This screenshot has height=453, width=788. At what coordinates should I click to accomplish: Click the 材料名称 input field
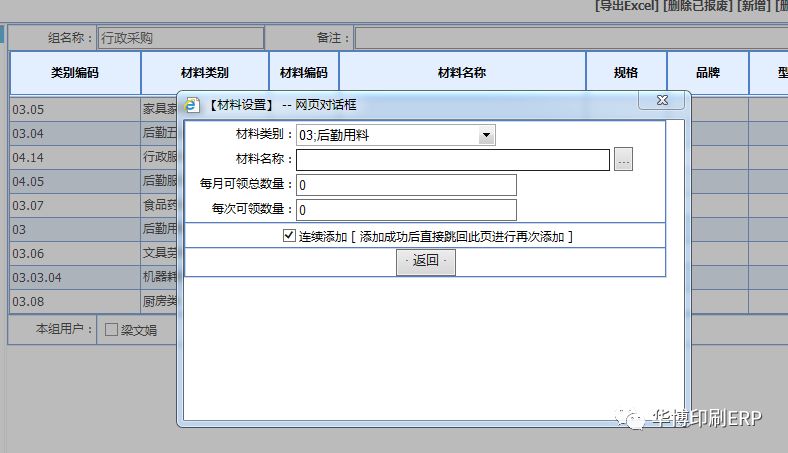point(453,160)
